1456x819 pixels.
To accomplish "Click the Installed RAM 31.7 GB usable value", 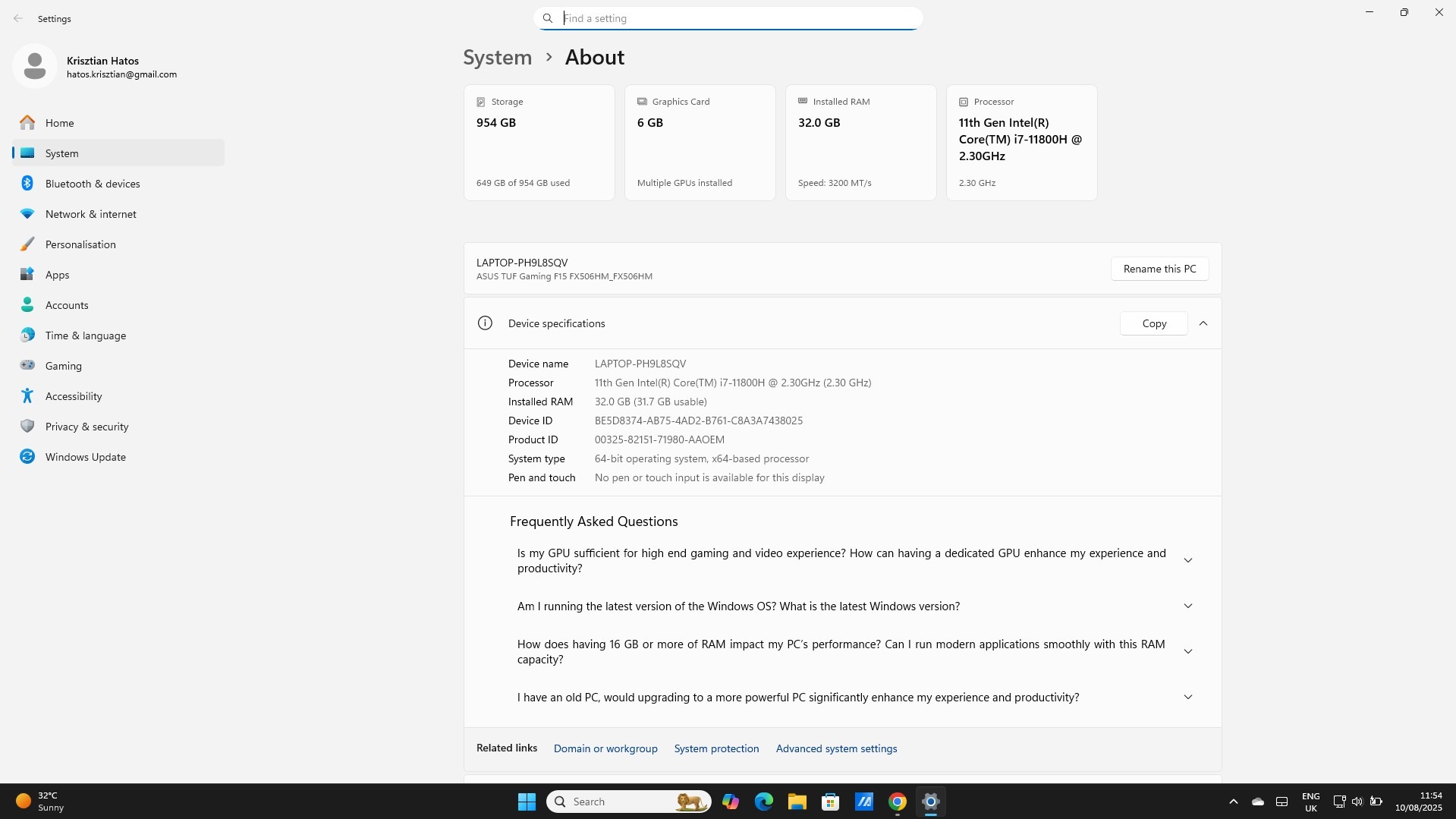I will click(651, 402).
